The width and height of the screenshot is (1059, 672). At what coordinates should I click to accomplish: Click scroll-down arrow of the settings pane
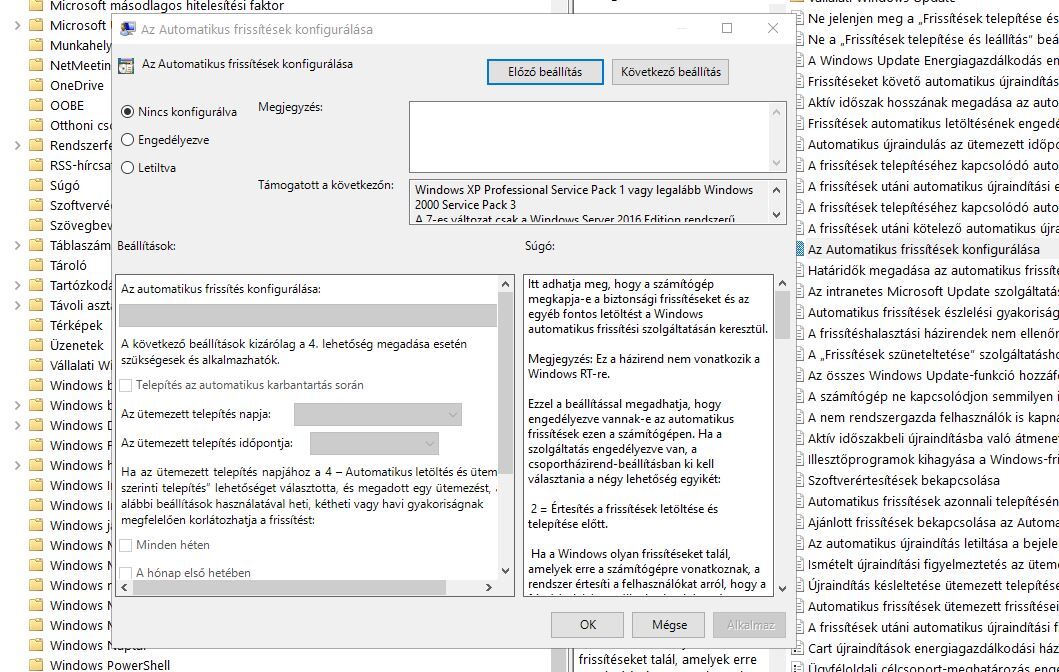[x=506, y=571]
